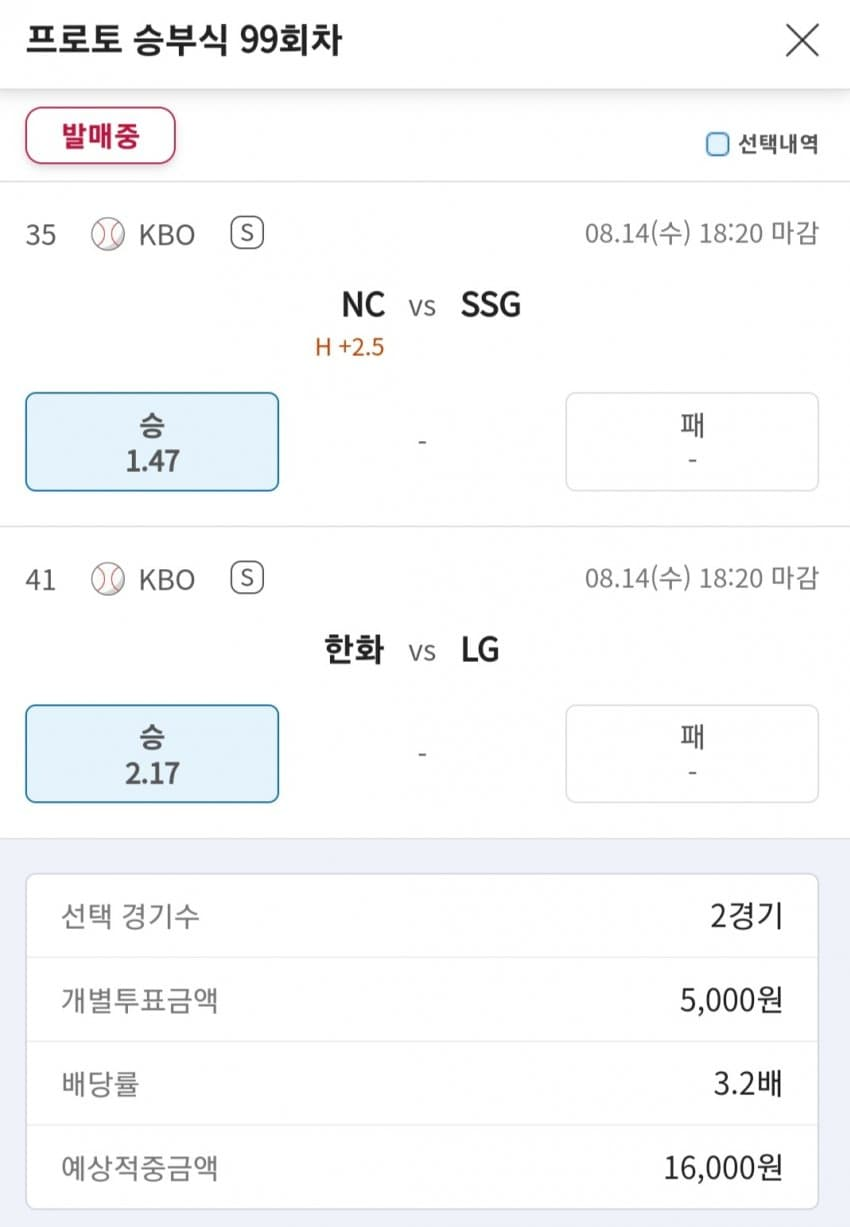Click the 예상적중금액 16,000원 row
The height and width of the screenshot is (1227, 850).
click(x=422, y=1167)
